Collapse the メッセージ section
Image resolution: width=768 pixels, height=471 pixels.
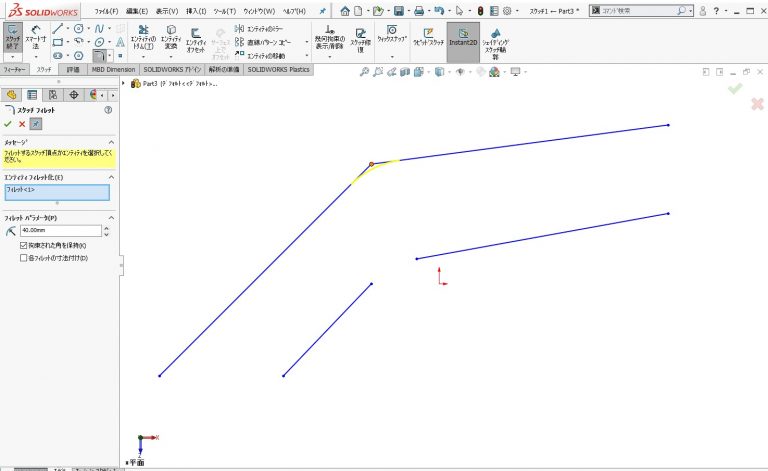pos(110,142)
